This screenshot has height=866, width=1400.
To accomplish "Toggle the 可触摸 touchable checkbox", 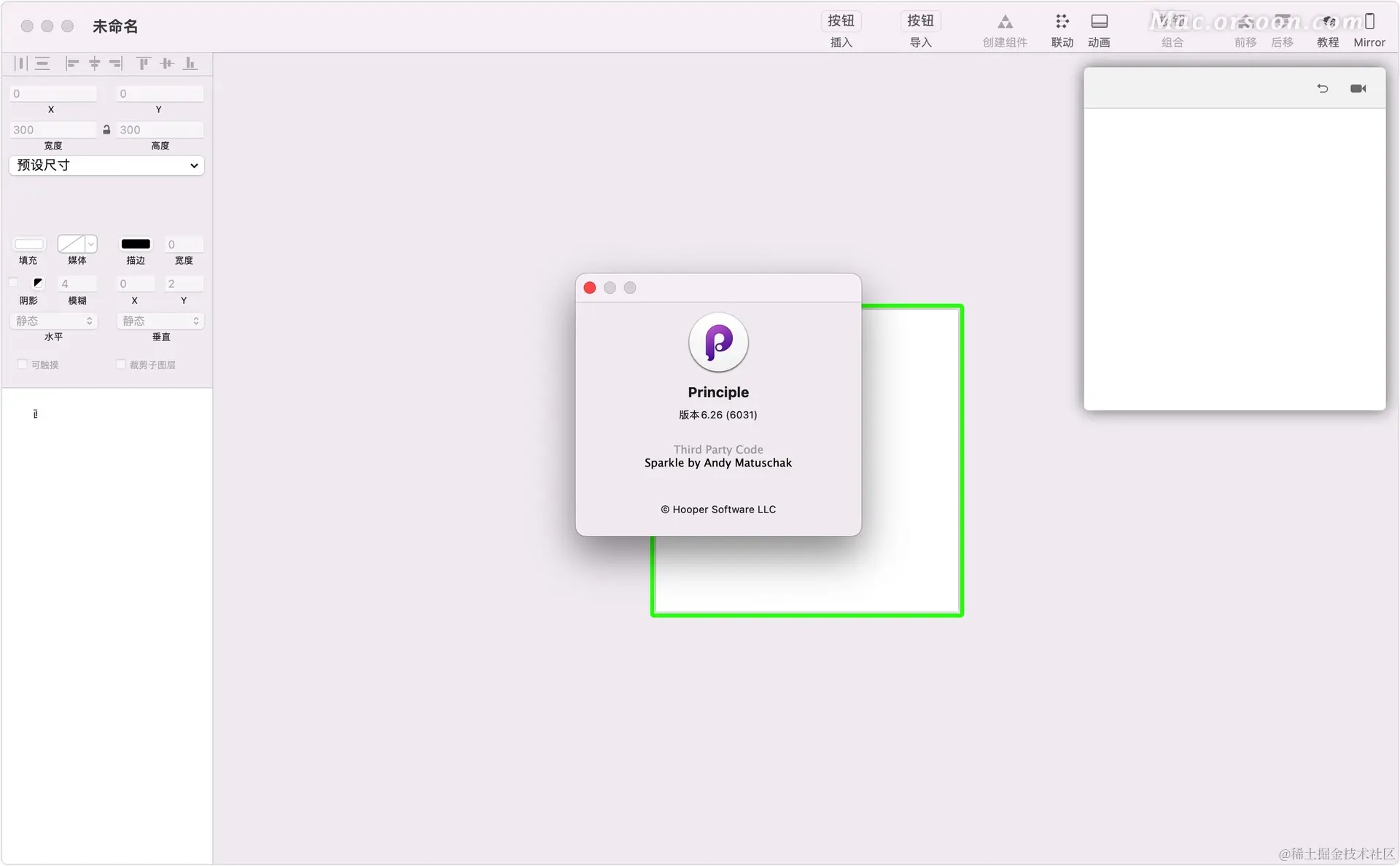I will click(22, 364).
